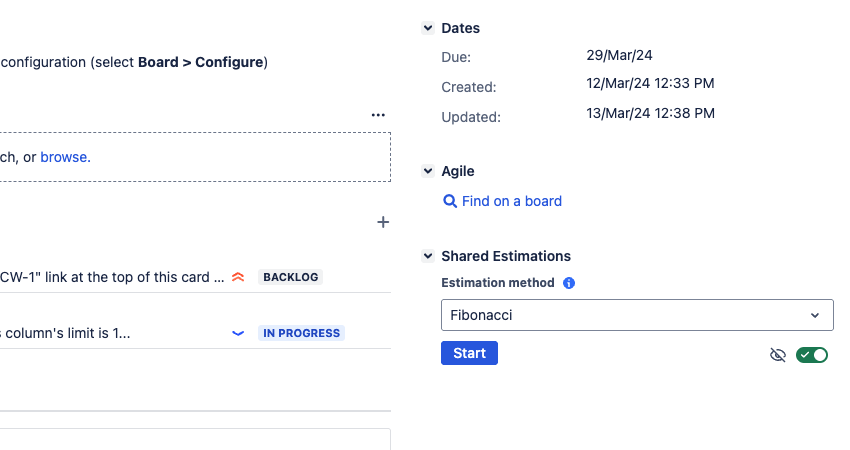The height and width of the screenshot is (450, 850).
Task: Open the Fibonacci estimation method dropdown
Action: (x=637, y=315)
